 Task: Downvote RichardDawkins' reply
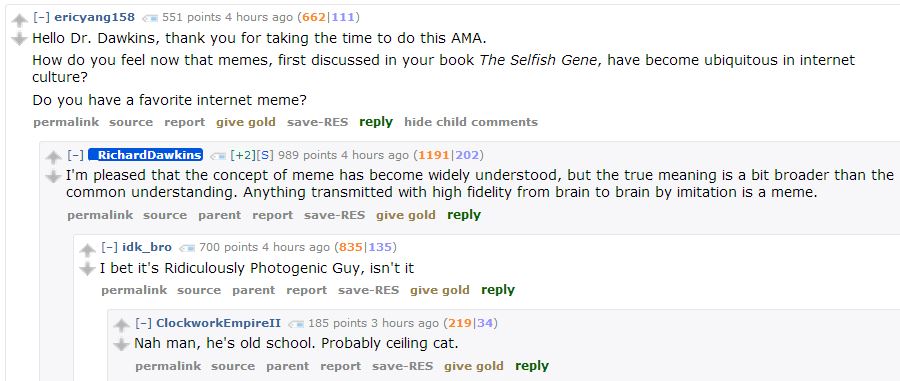click(x=53, y=176)
